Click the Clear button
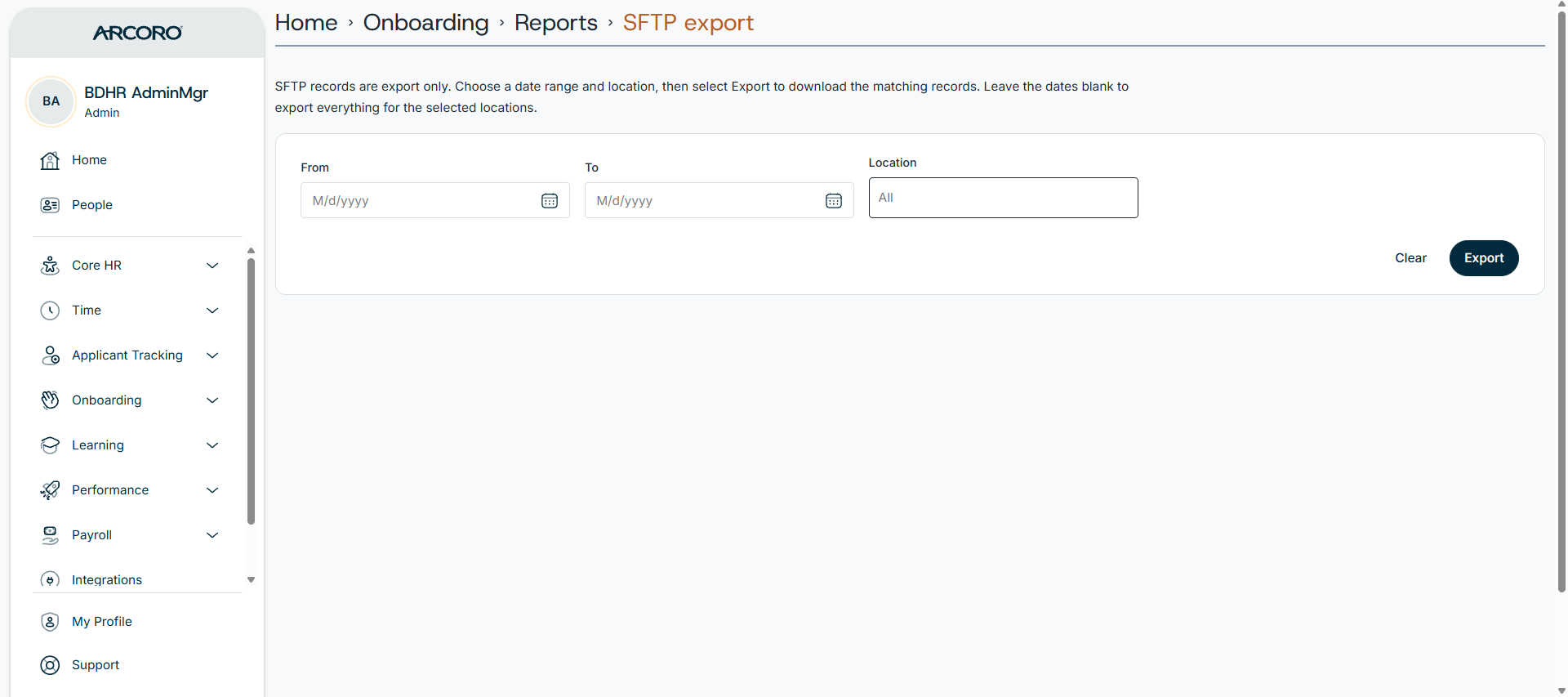This screenshot has height=697, width=1568. [x=1410, y=258]
